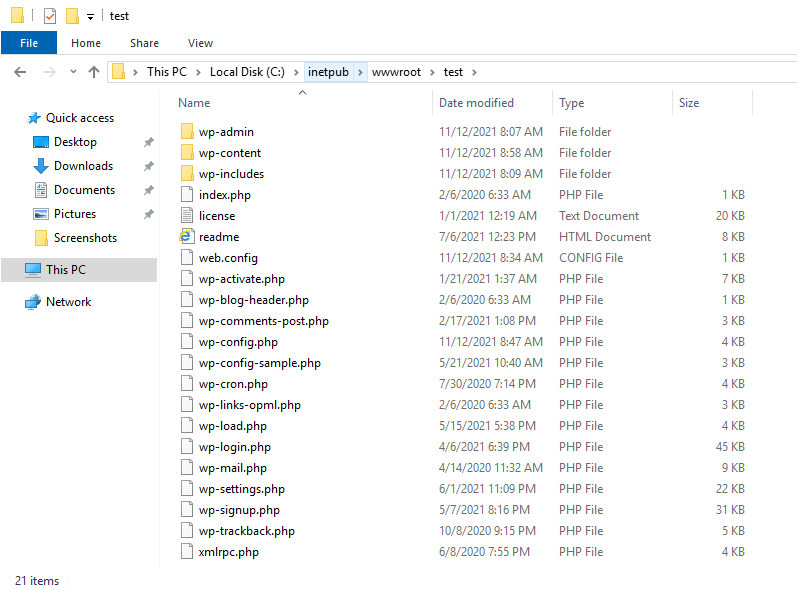Select This PC in the address breadcrumb
Image resolution: width=797 pixels, height=589 pixels.
167,72
